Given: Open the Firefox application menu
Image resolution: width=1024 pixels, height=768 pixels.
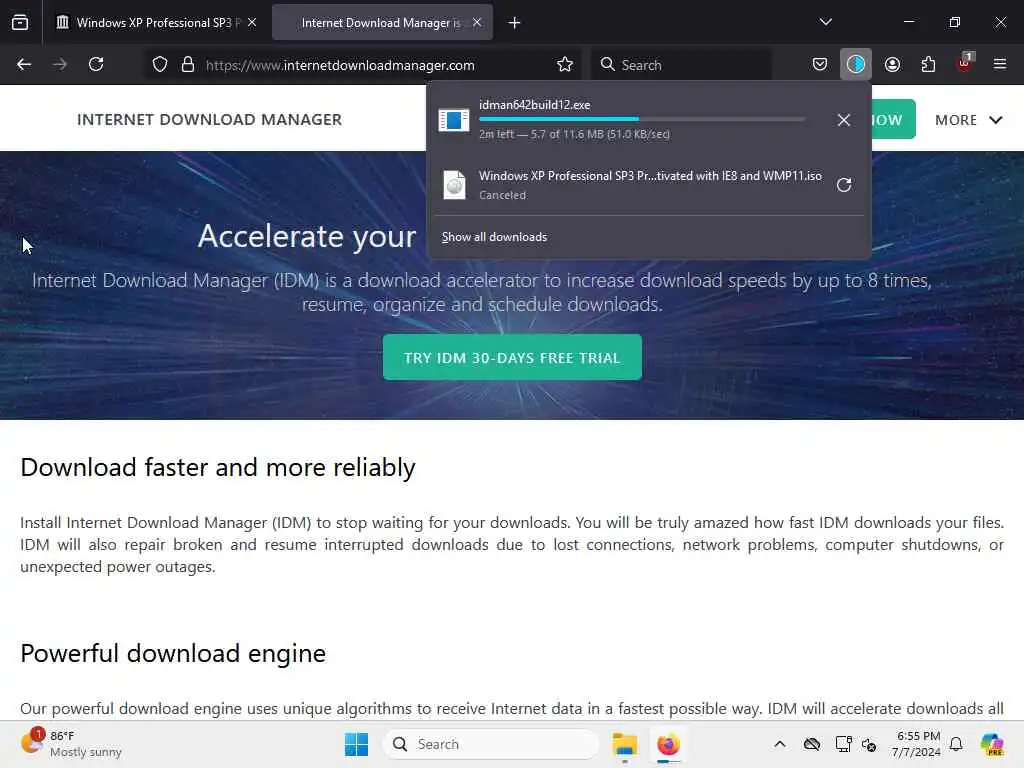Looking at the screenshot, I should (1000, 65).
